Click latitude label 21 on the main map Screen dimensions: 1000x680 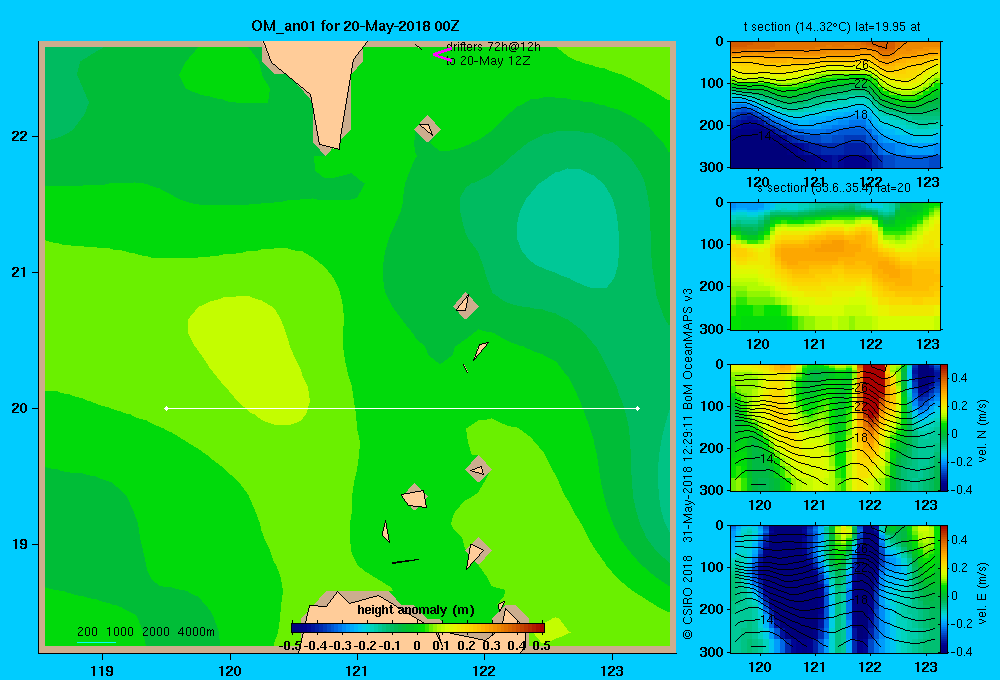coord(20,272)
